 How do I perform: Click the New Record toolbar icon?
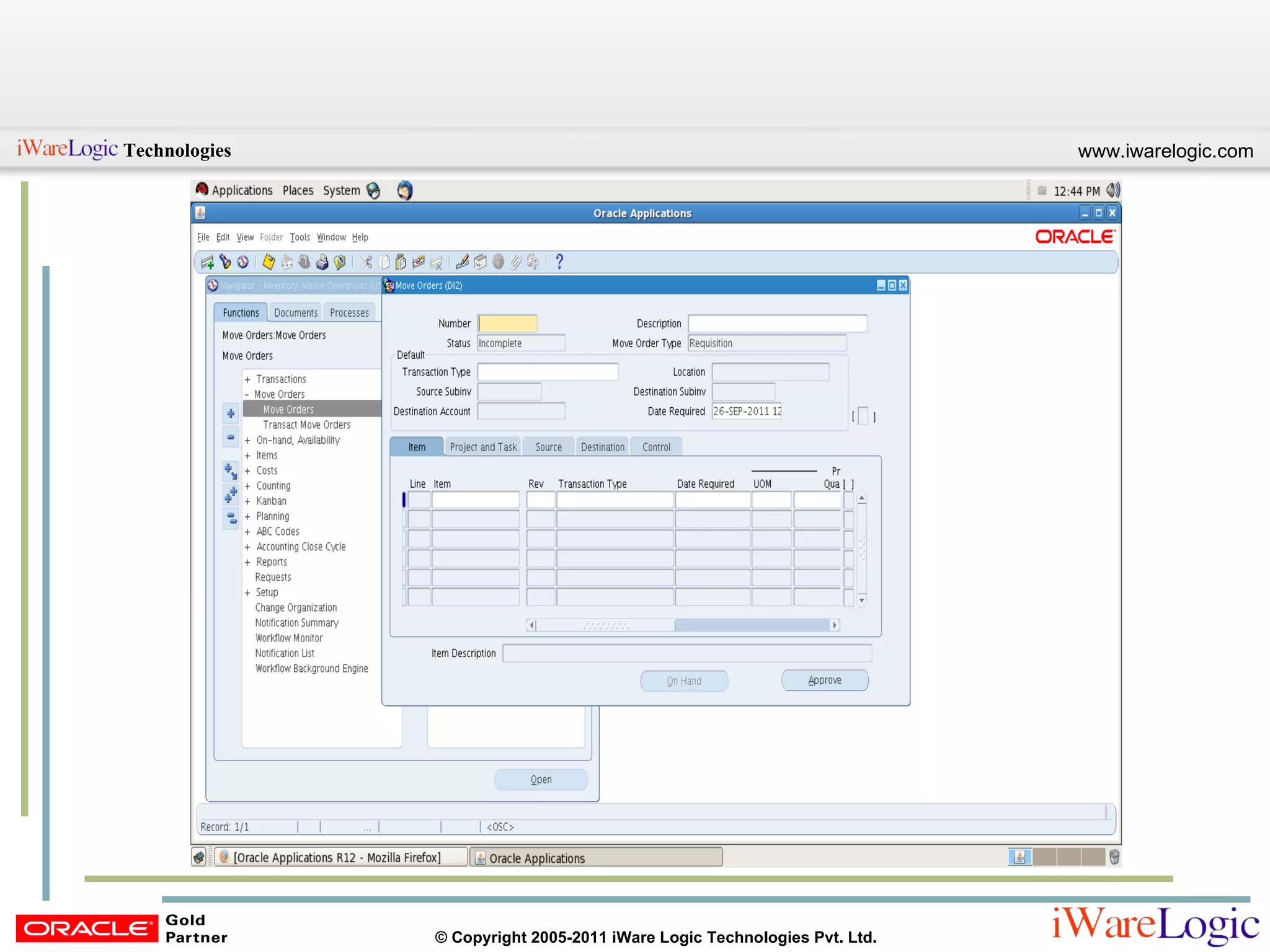208,262
